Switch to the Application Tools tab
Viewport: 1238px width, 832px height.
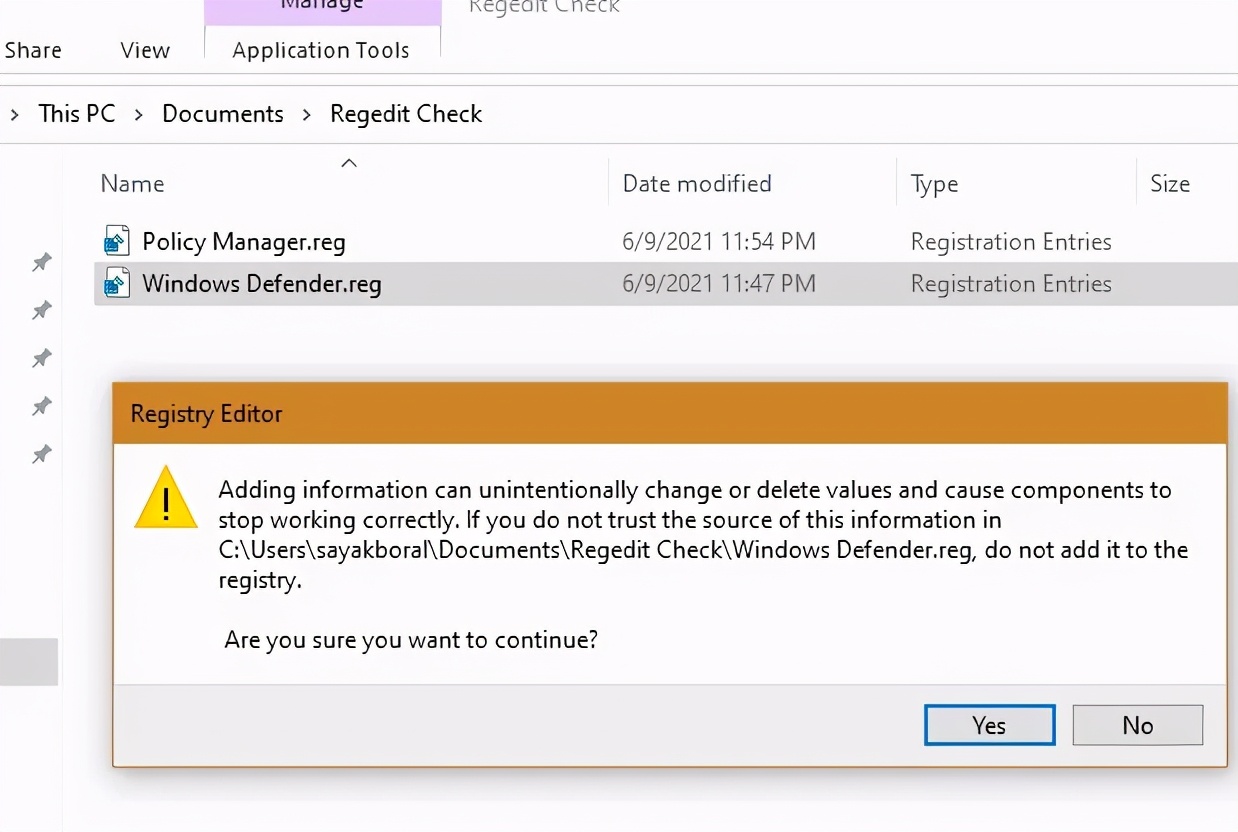point(321,50)
